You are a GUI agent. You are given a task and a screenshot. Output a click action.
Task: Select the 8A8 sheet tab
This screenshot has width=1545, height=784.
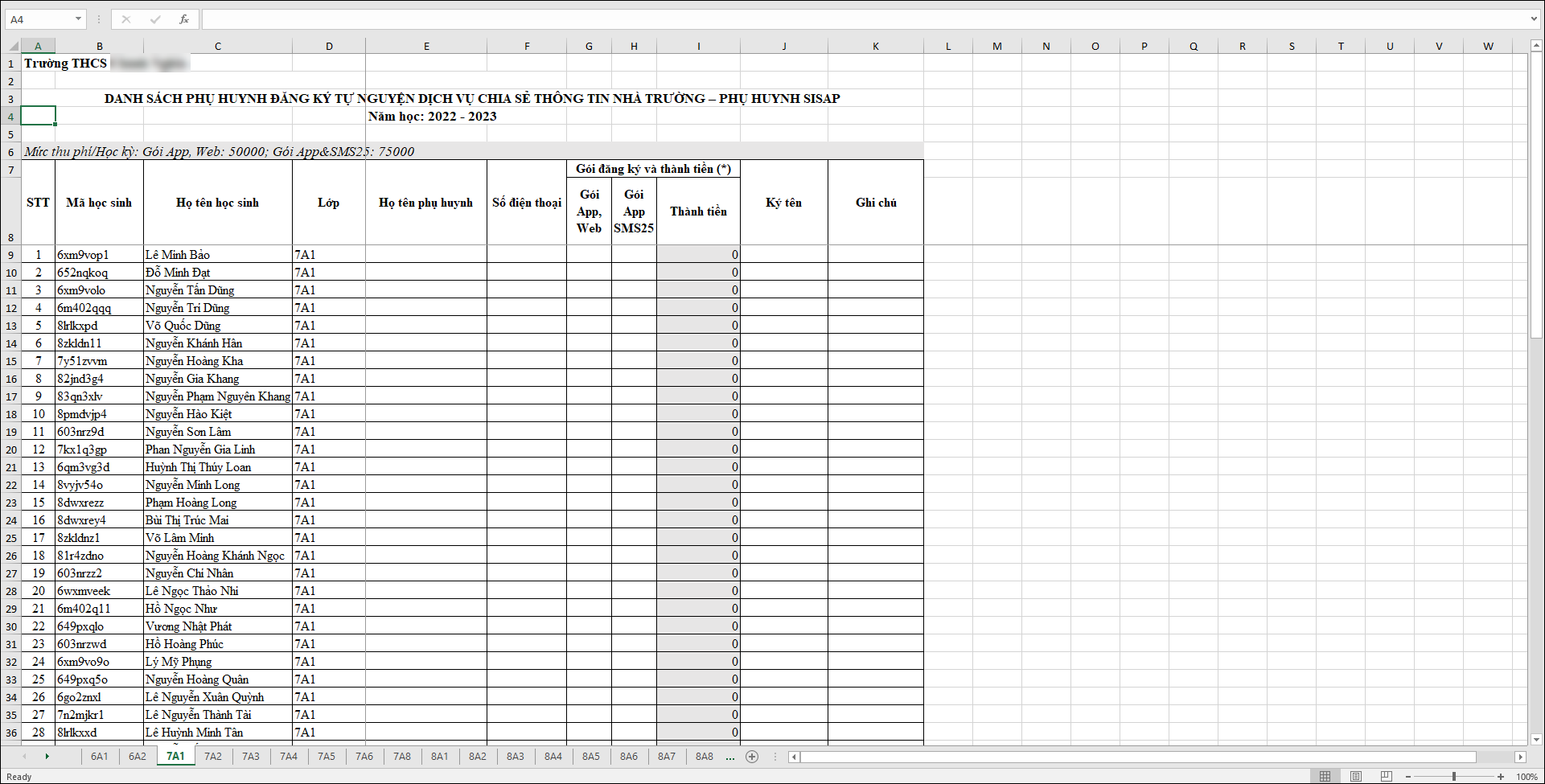[705, 757]
